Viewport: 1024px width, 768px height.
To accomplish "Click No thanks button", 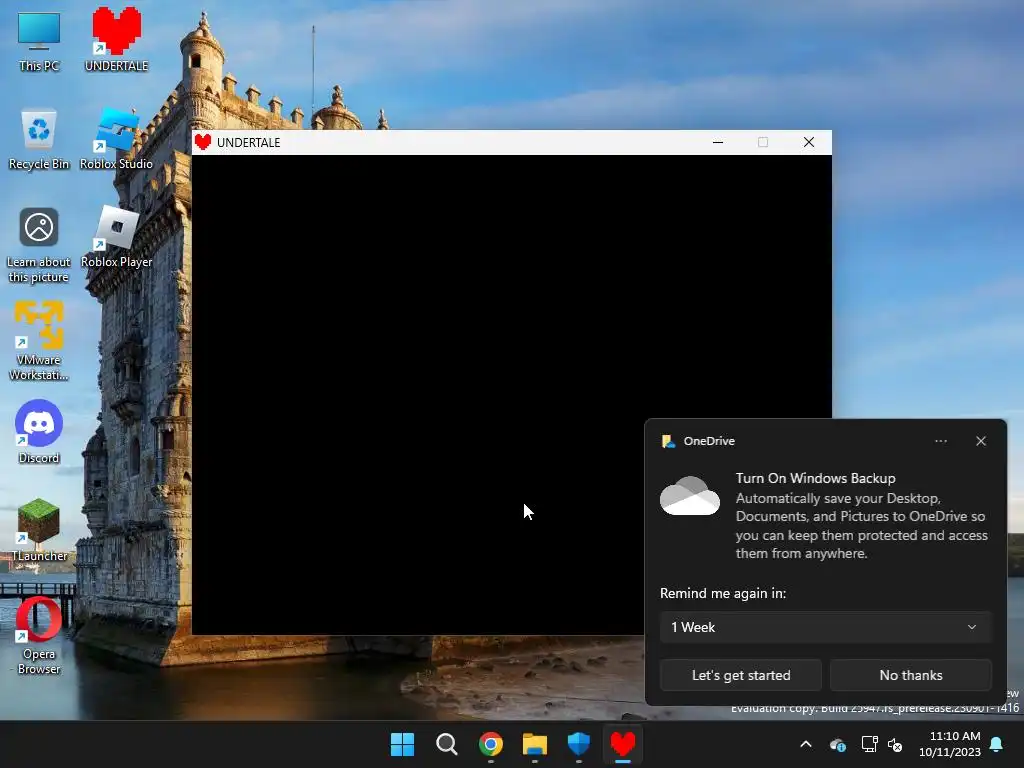I will [x=911, y=675].
